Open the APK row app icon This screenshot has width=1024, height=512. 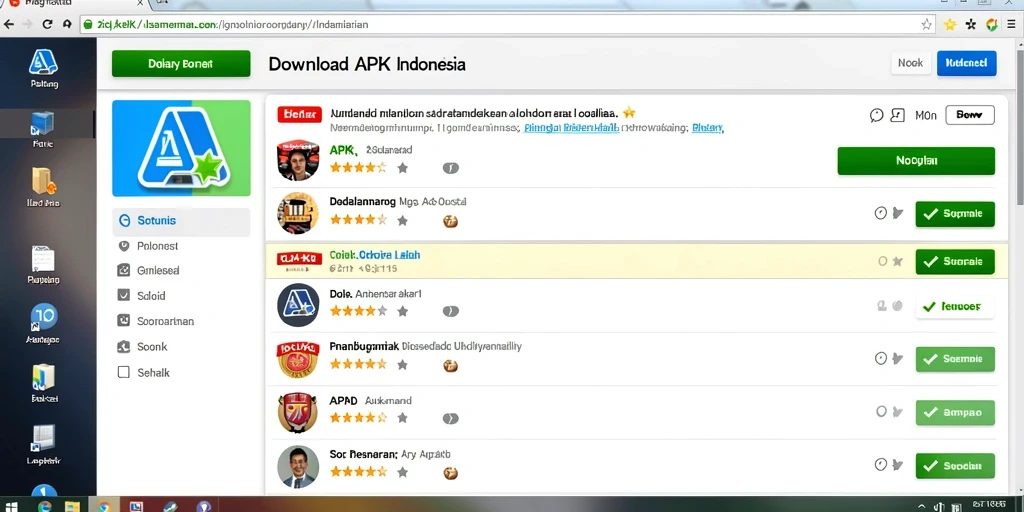(298, 160)
